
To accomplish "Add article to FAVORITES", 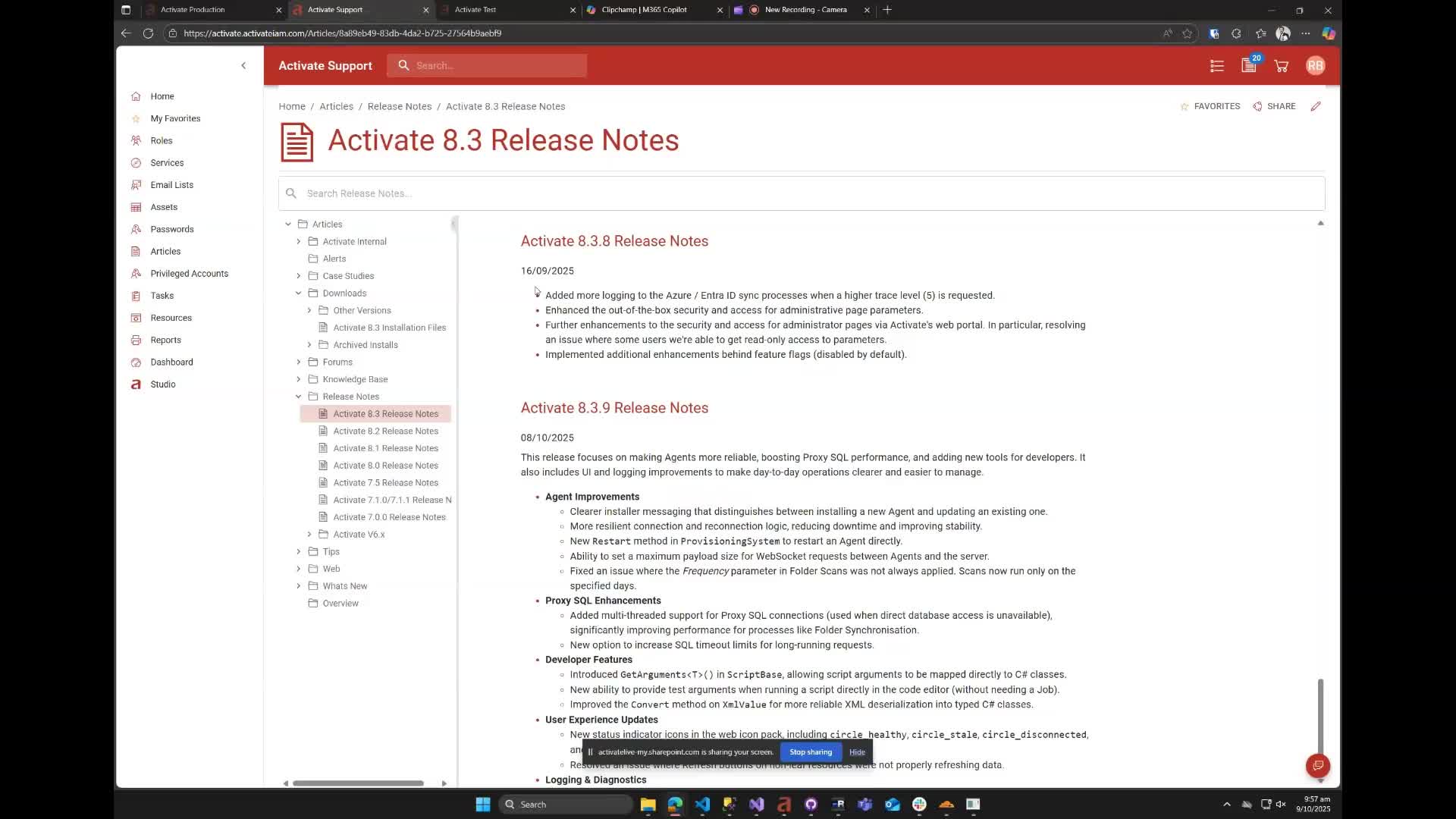I will pyautogui.click(x=1210, y=106).
